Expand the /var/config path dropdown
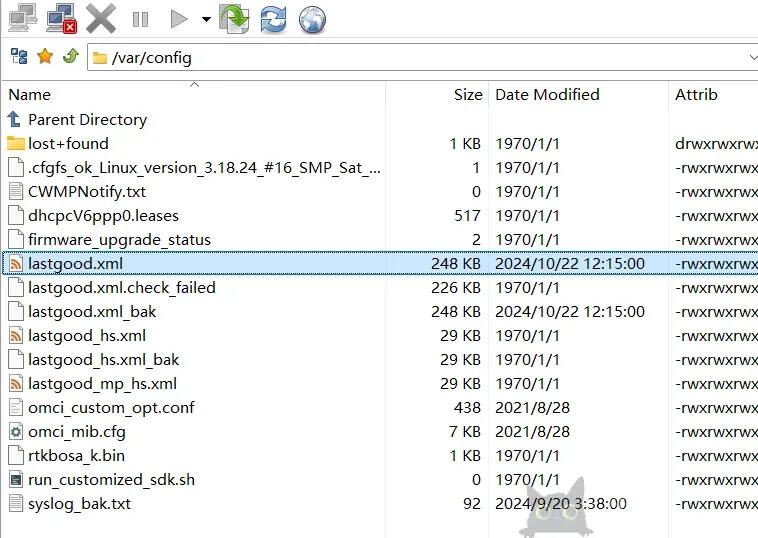 (x=751, y=58)
